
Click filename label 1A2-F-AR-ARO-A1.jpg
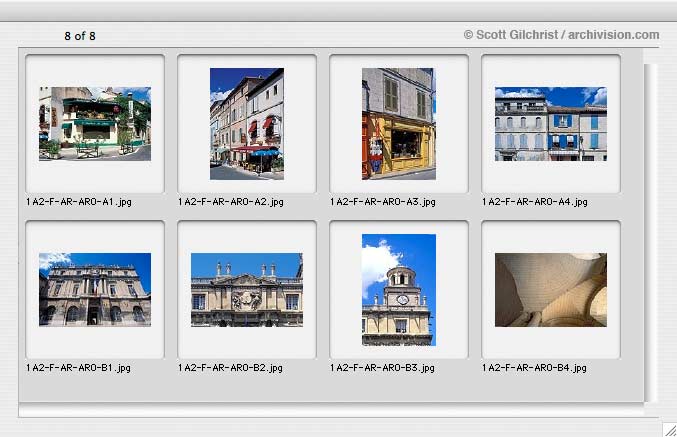pyautogui.click(x=79, y=202)
